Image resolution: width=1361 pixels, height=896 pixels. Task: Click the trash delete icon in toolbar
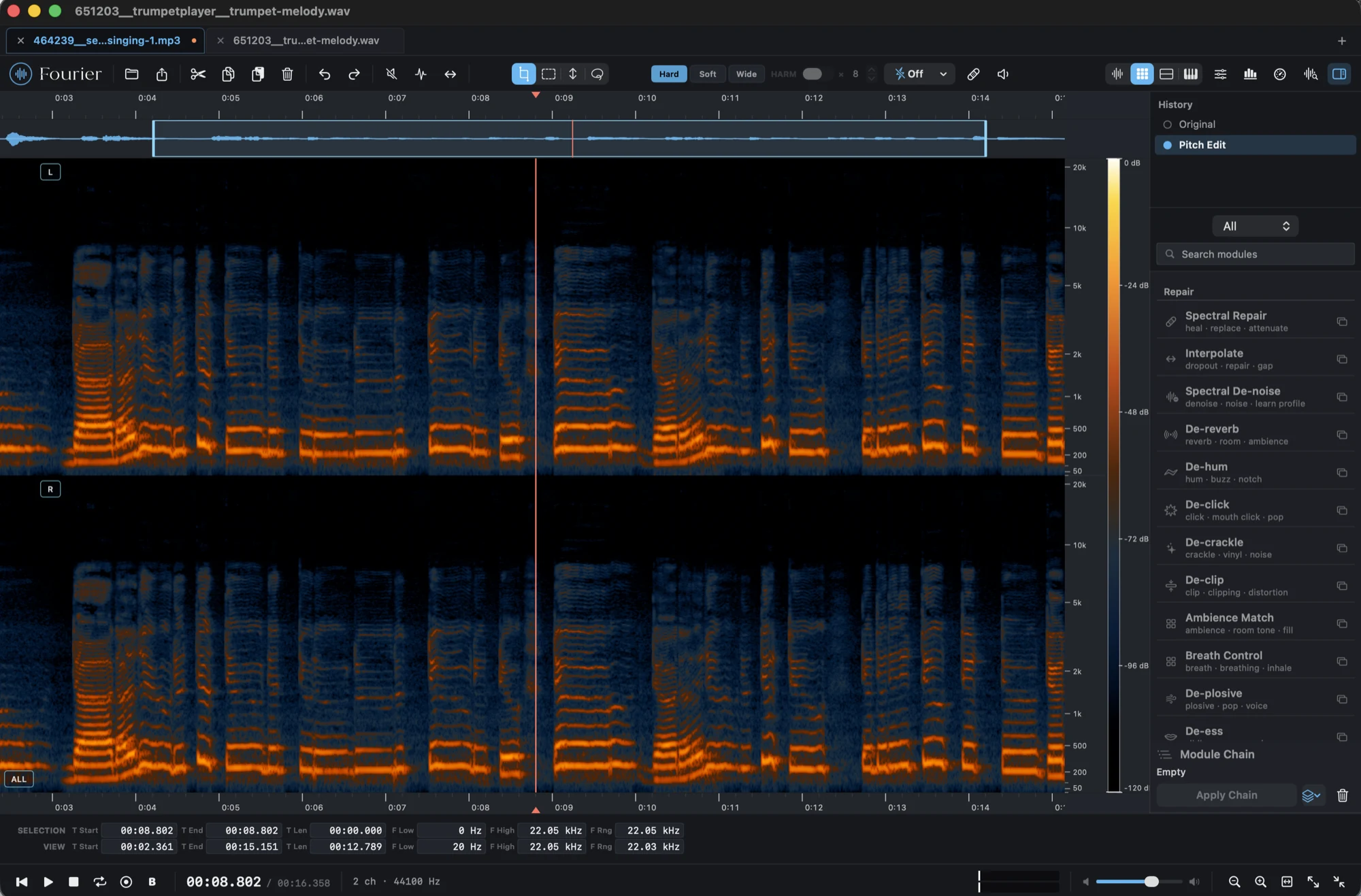tap(287, 74)
